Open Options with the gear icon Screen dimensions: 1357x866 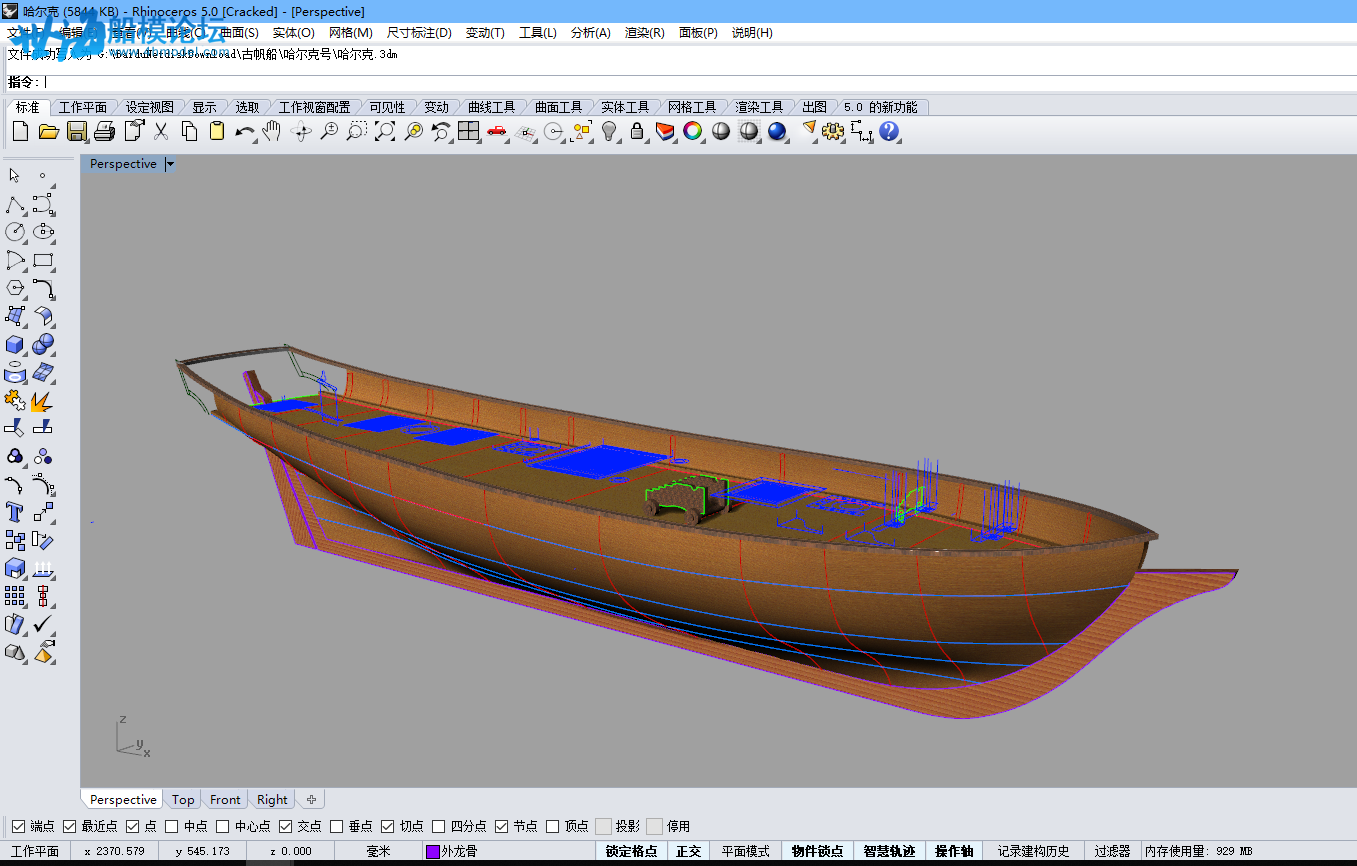(833, 131)
